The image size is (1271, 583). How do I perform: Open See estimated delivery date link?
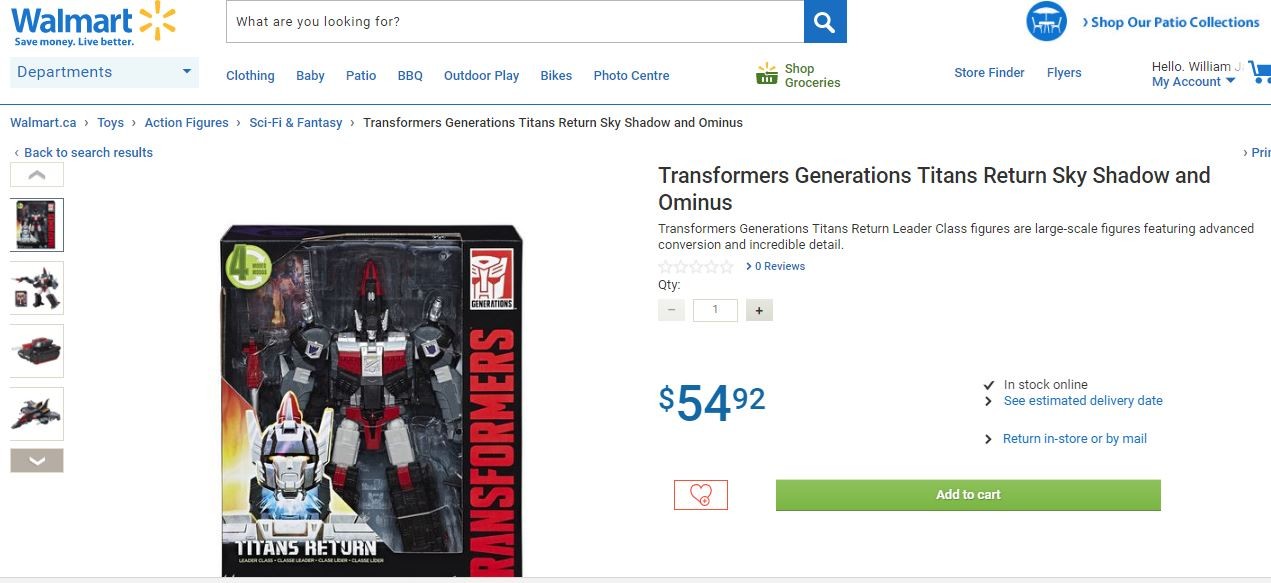pyautogui.click(x=1083, y=401)
